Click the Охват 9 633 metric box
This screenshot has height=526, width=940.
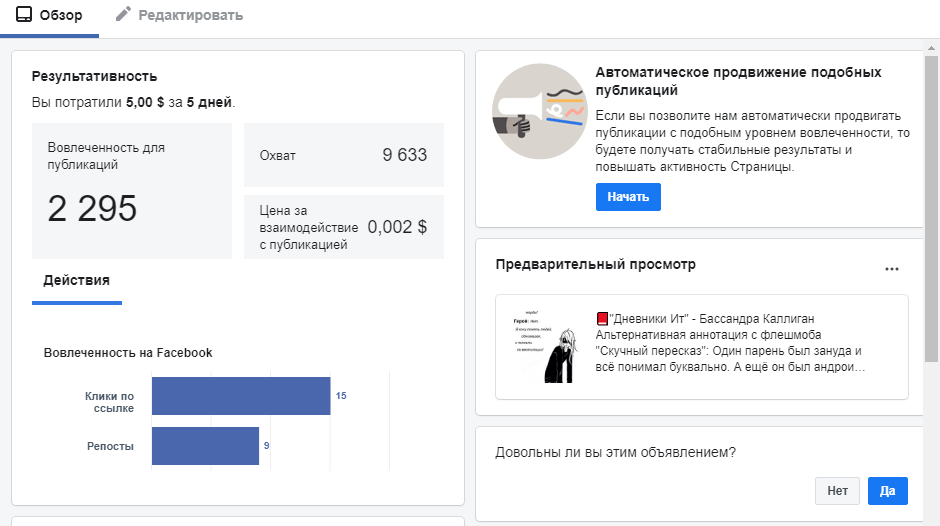pyautogui.click(x=343, y=155)
